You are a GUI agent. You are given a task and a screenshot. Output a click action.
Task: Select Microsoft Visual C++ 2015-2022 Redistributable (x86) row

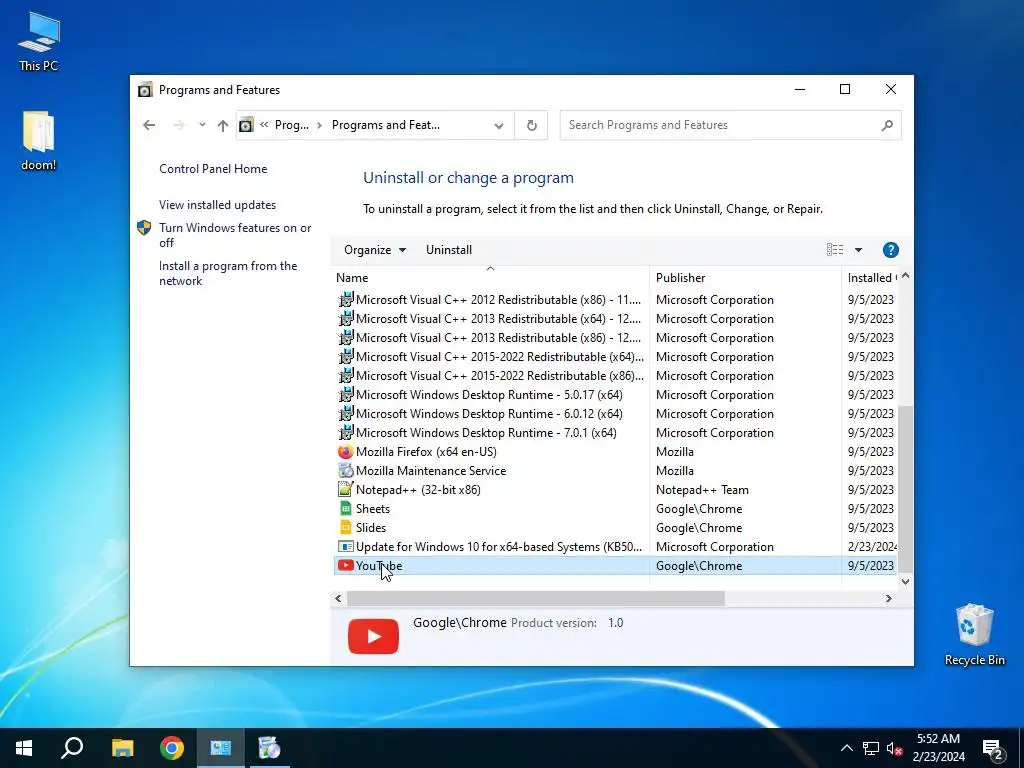point(615,376)
